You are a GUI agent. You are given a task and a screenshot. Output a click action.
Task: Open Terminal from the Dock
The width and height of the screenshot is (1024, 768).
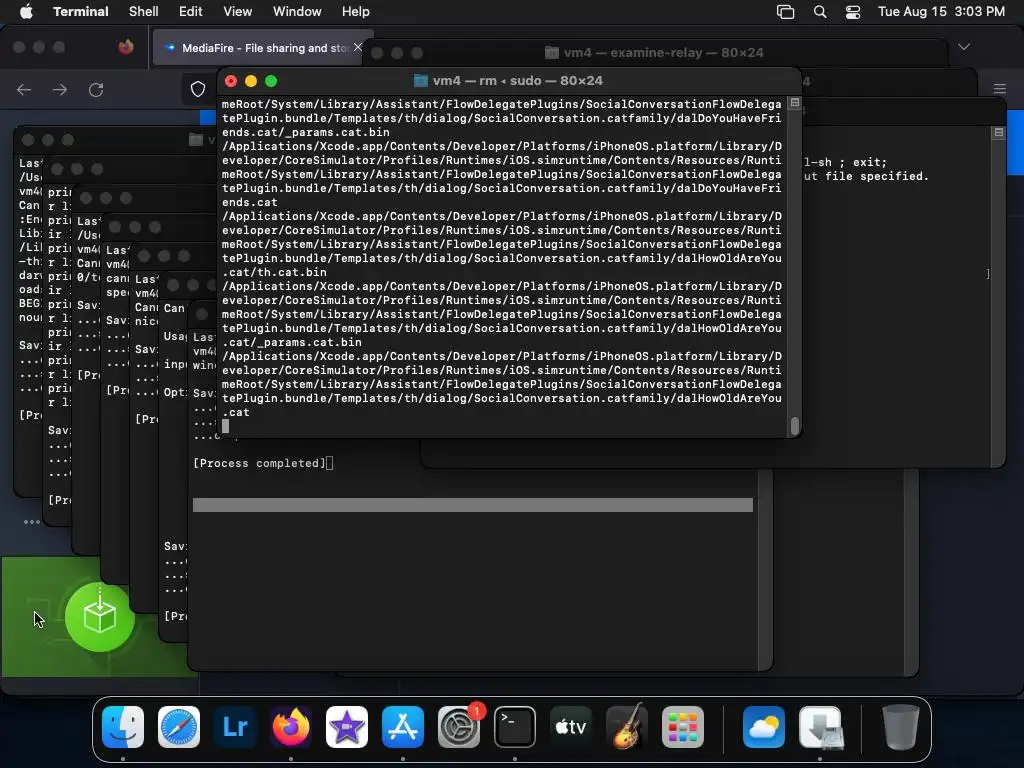point(515,727)
